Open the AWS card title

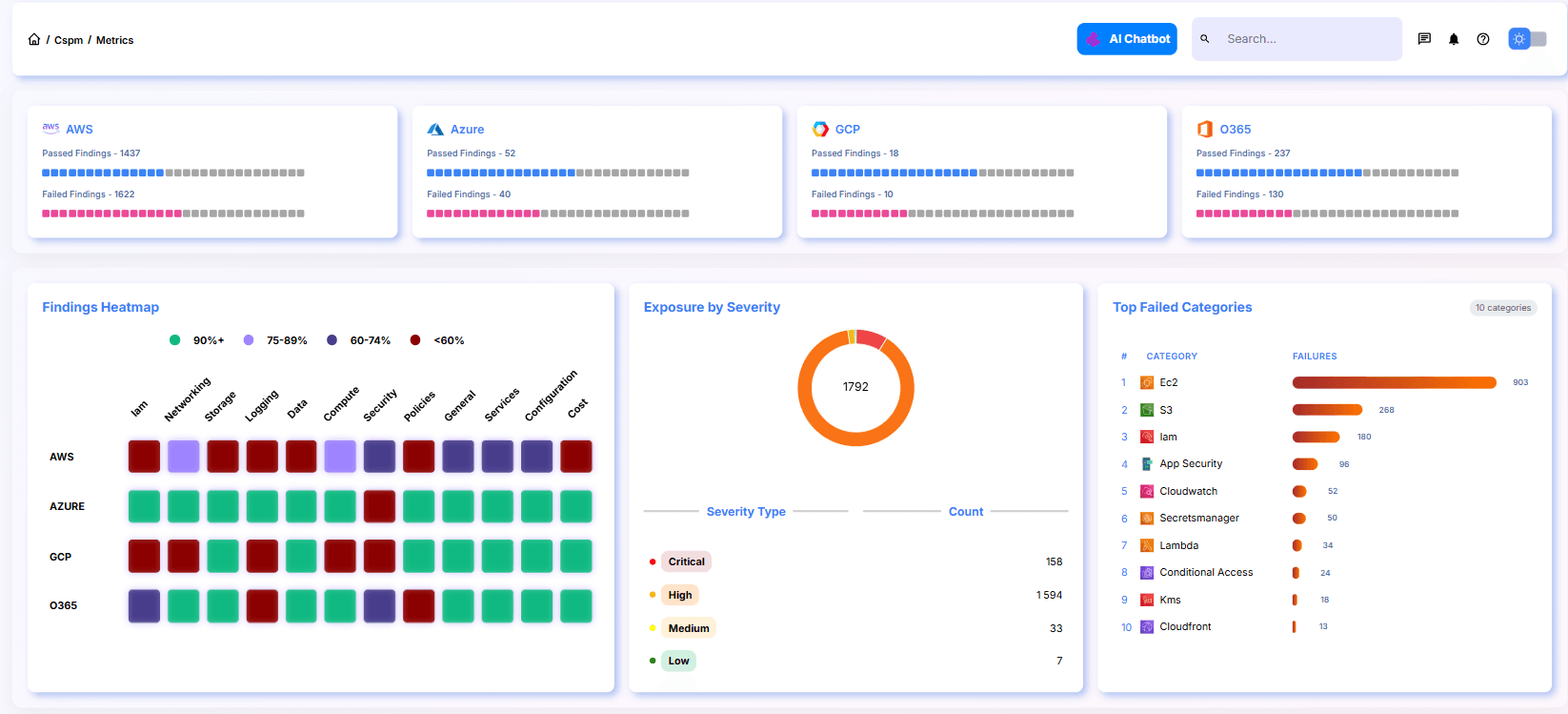click(x=79, y=130)
